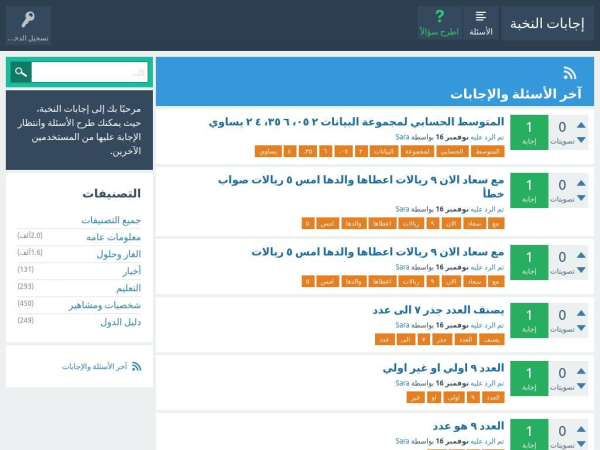Click the green search magnifier button
600x450 pixels.
tap(20, 72)
